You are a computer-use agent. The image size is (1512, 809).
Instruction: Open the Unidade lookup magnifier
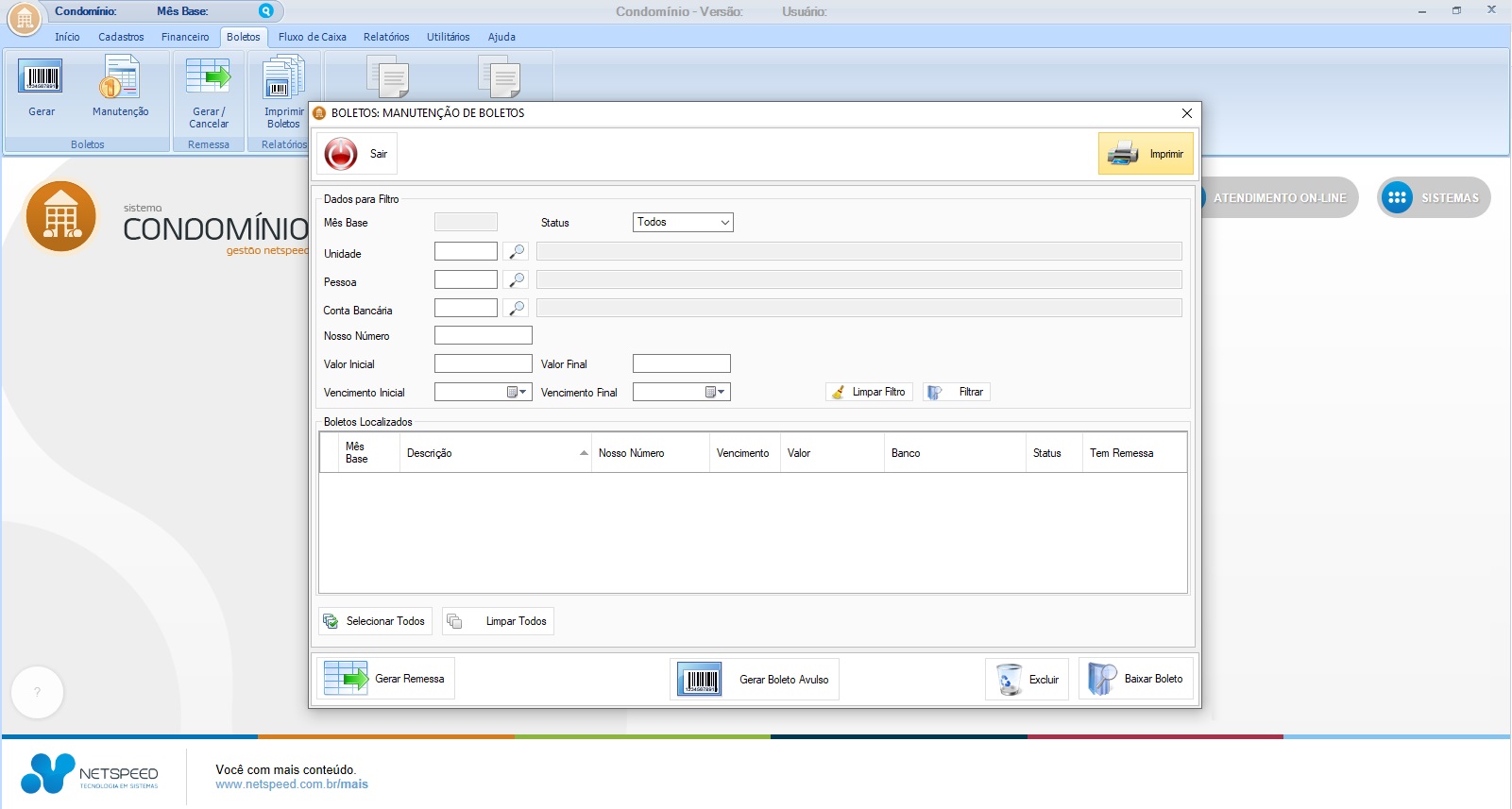pos(516,252)
